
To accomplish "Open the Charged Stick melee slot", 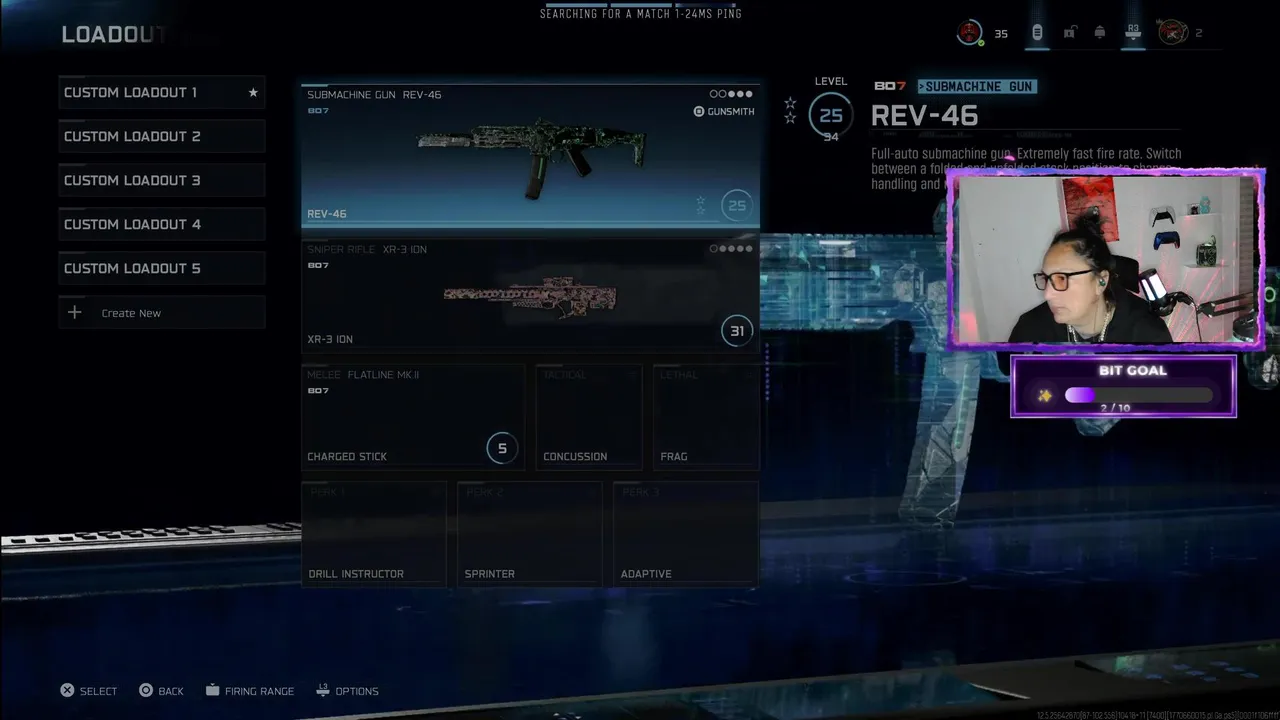I will [413, 417].
